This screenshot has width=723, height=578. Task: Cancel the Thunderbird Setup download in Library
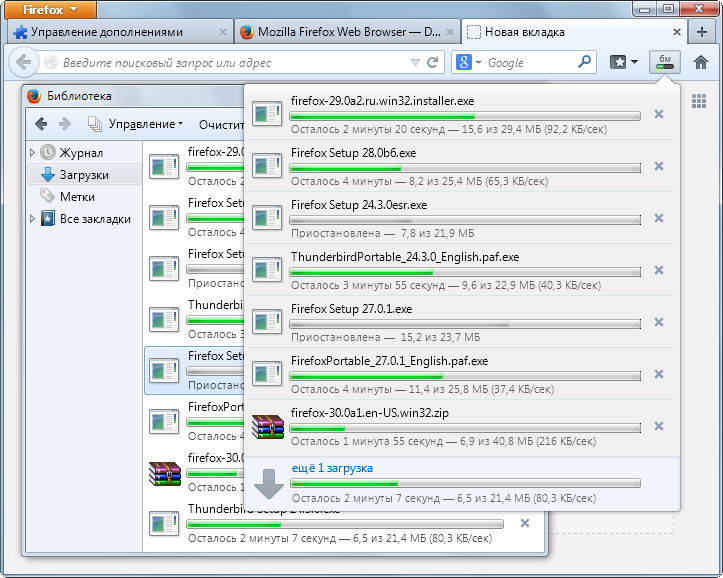[524, 524]
